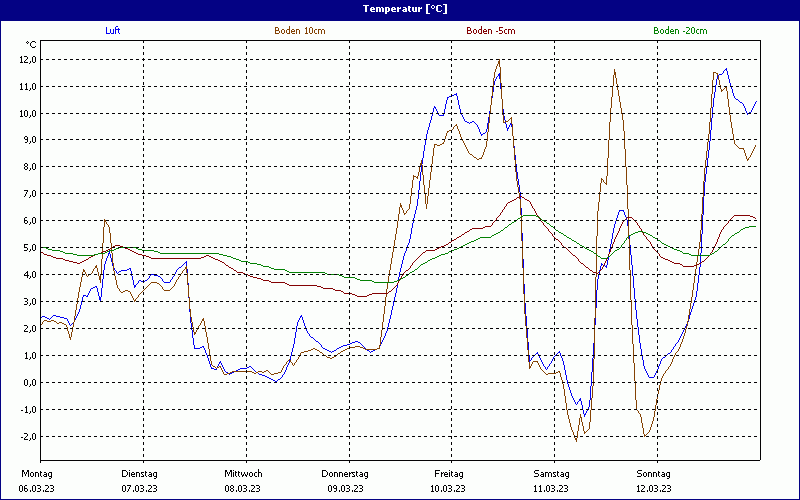Click the '12.03.23' date label

[654, 489]
